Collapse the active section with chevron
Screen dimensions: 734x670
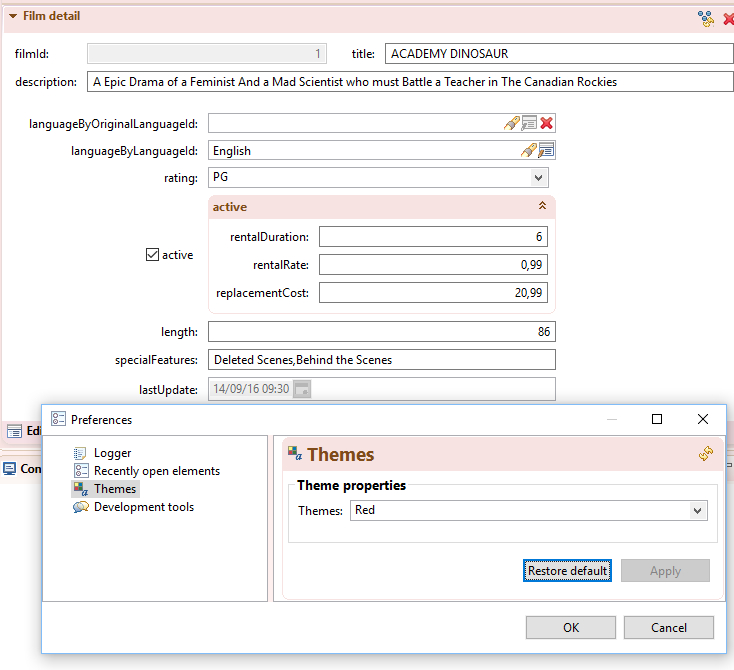tap(542, 206)
